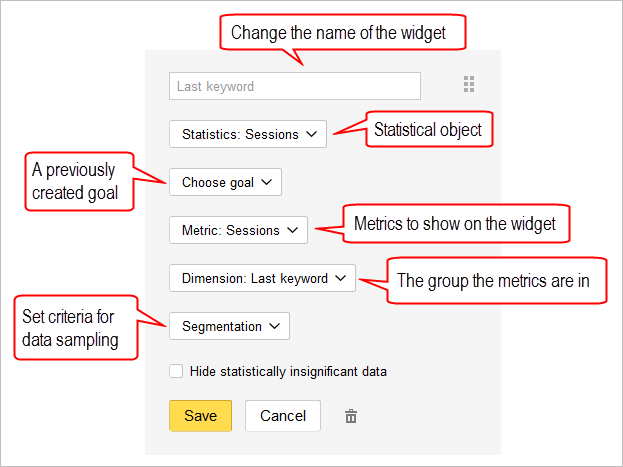Click the 'Change the name of the widget' callout
The width and height of the screenshot is (623, 467).
pos(342,33)
